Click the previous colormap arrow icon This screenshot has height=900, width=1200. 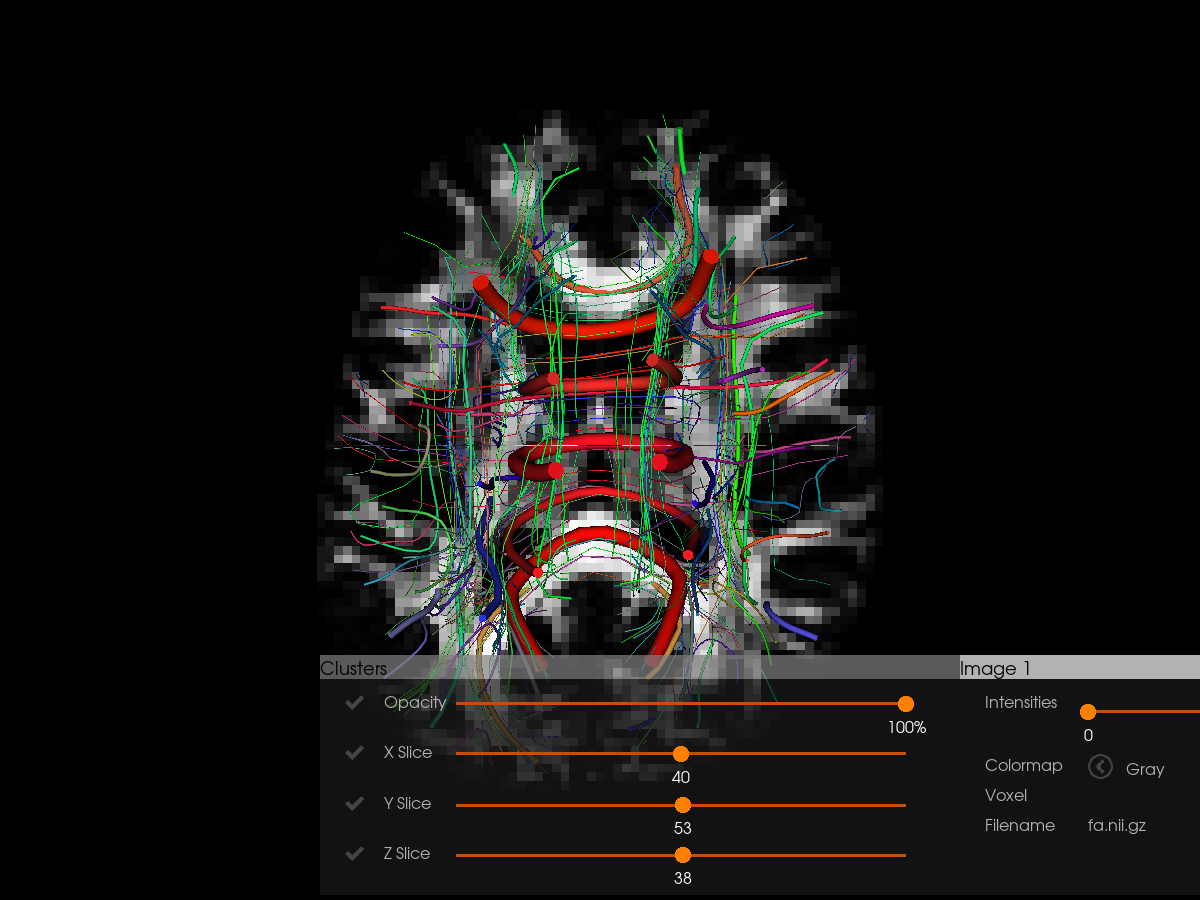pos(1100,767)
